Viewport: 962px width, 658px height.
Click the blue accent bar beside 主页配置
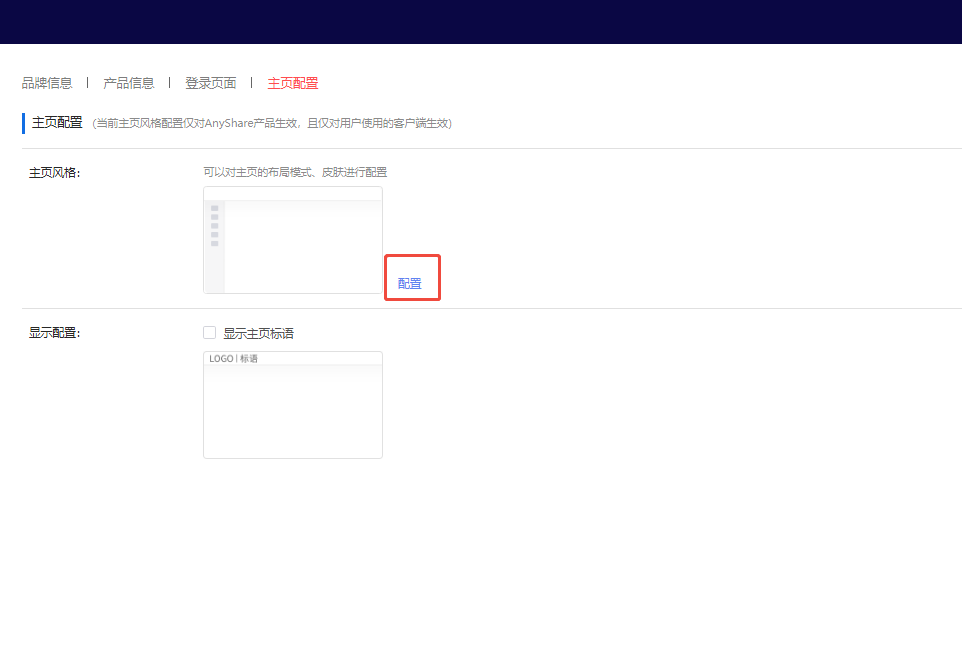point(24,121)
